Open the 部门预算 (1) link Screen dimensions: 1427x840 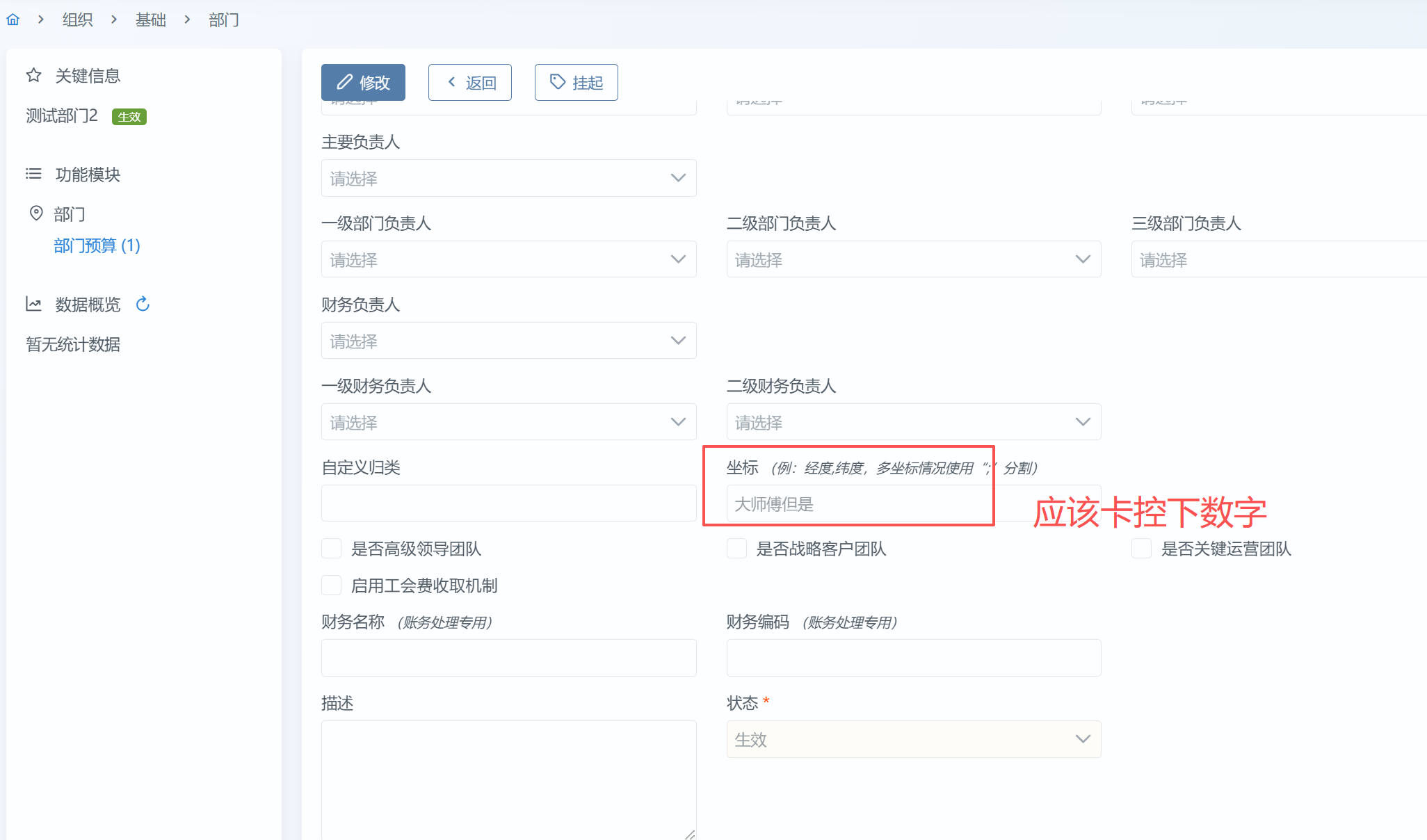pyautogui.click(x=97, y=245)
